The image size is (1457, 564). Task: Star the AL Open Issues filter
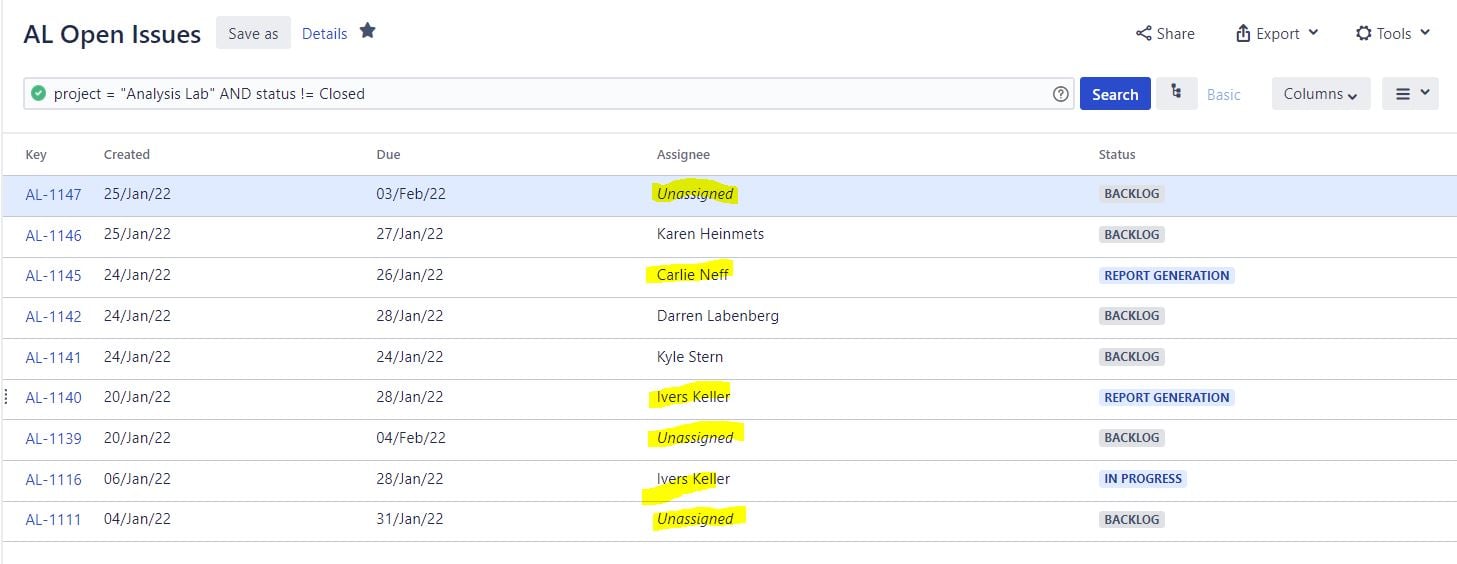367,31
